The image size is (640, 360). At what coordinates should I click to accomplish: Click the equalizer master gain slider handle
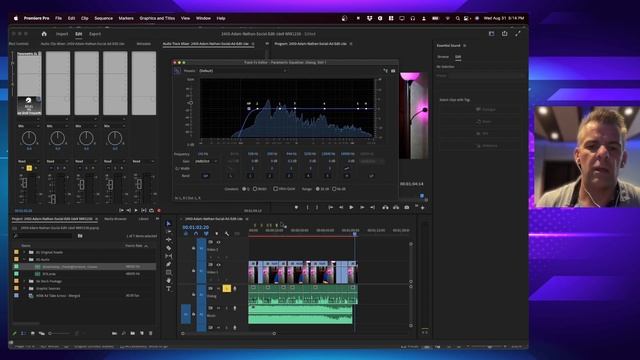pos(190,103)
